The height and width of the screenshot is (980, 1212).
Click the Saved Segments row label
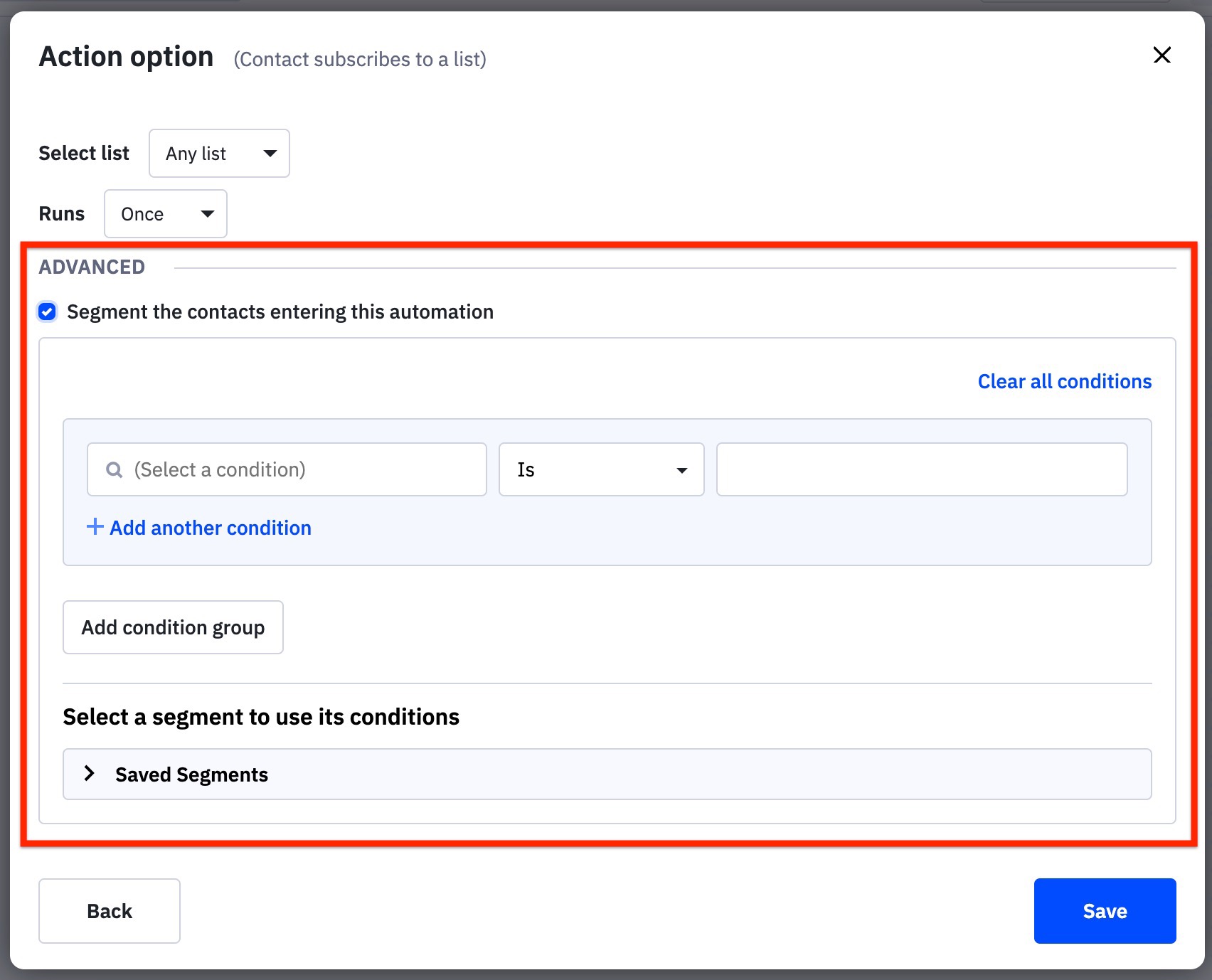point(191,774)
